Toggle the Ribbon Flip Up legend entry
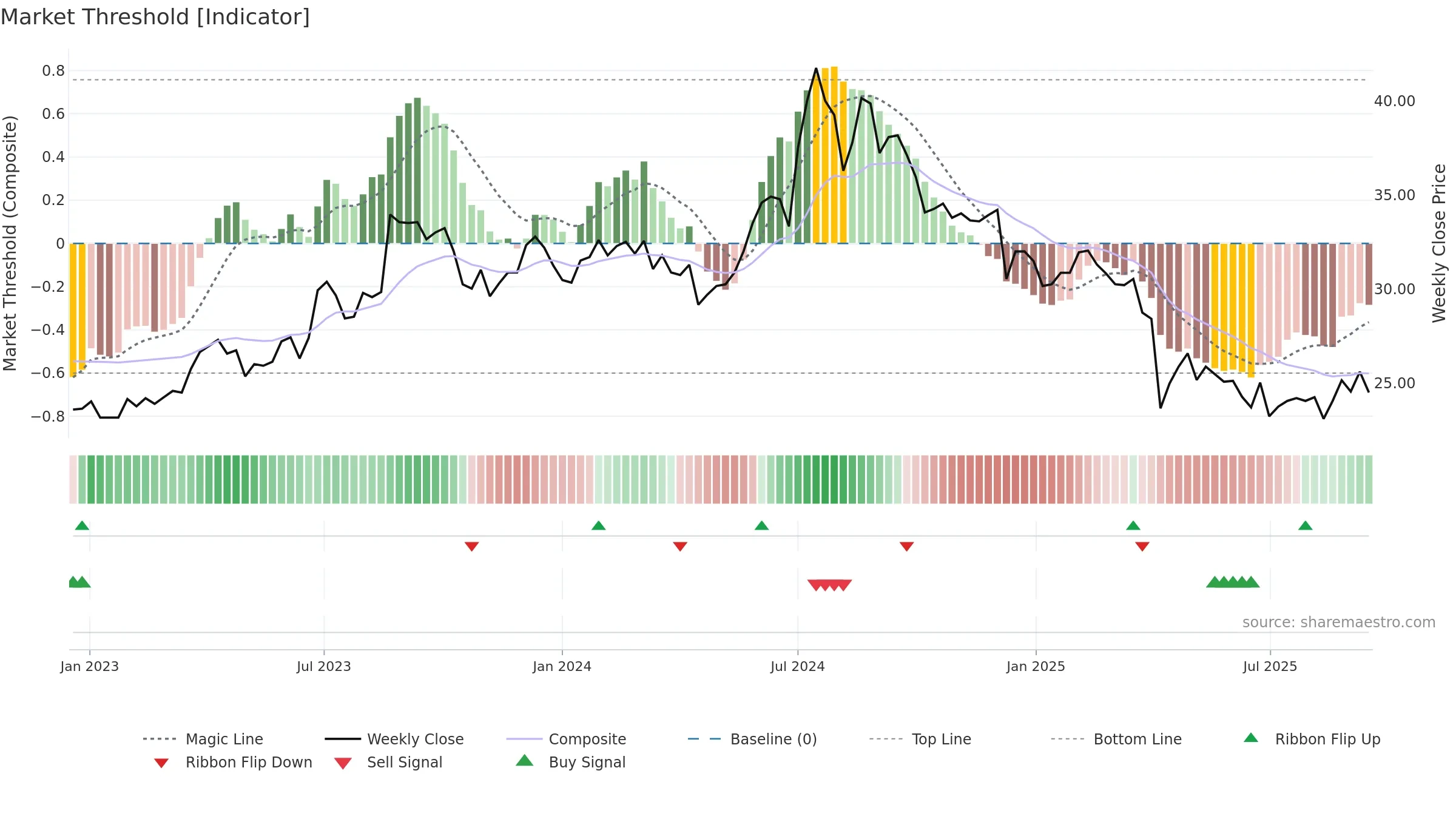Image resolution: width=1456 pixels, height=819 pixels. (x=1312, y=739)
